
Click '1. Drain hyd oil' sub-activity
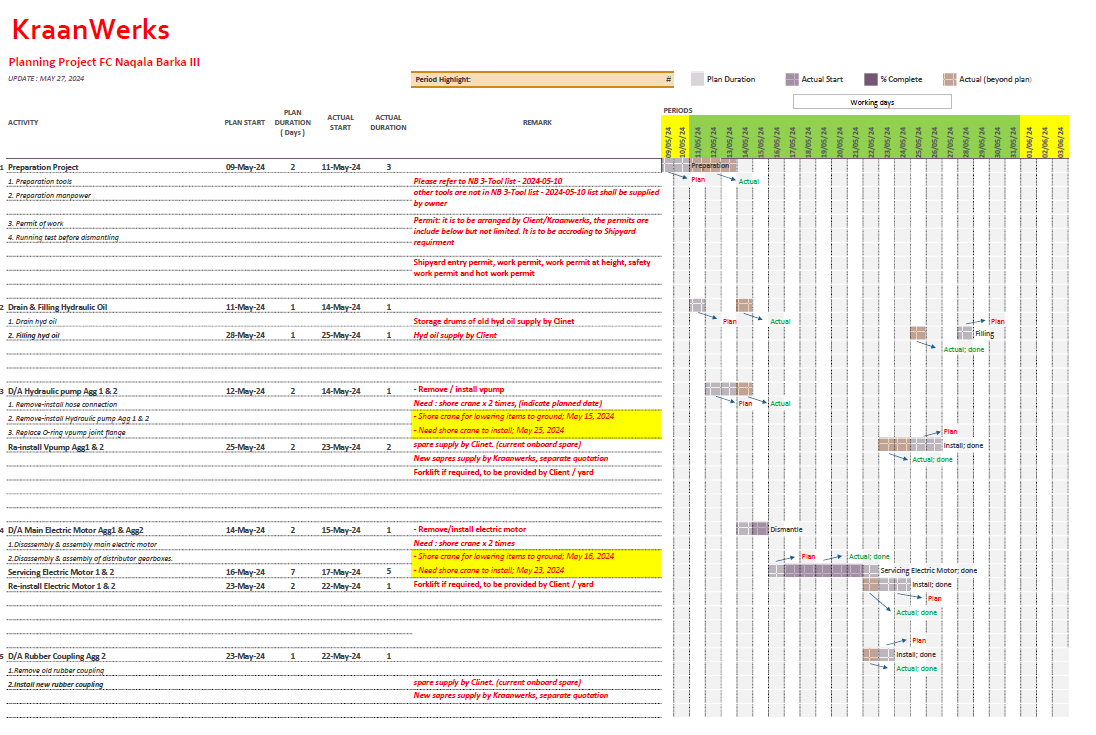[32, 321]
